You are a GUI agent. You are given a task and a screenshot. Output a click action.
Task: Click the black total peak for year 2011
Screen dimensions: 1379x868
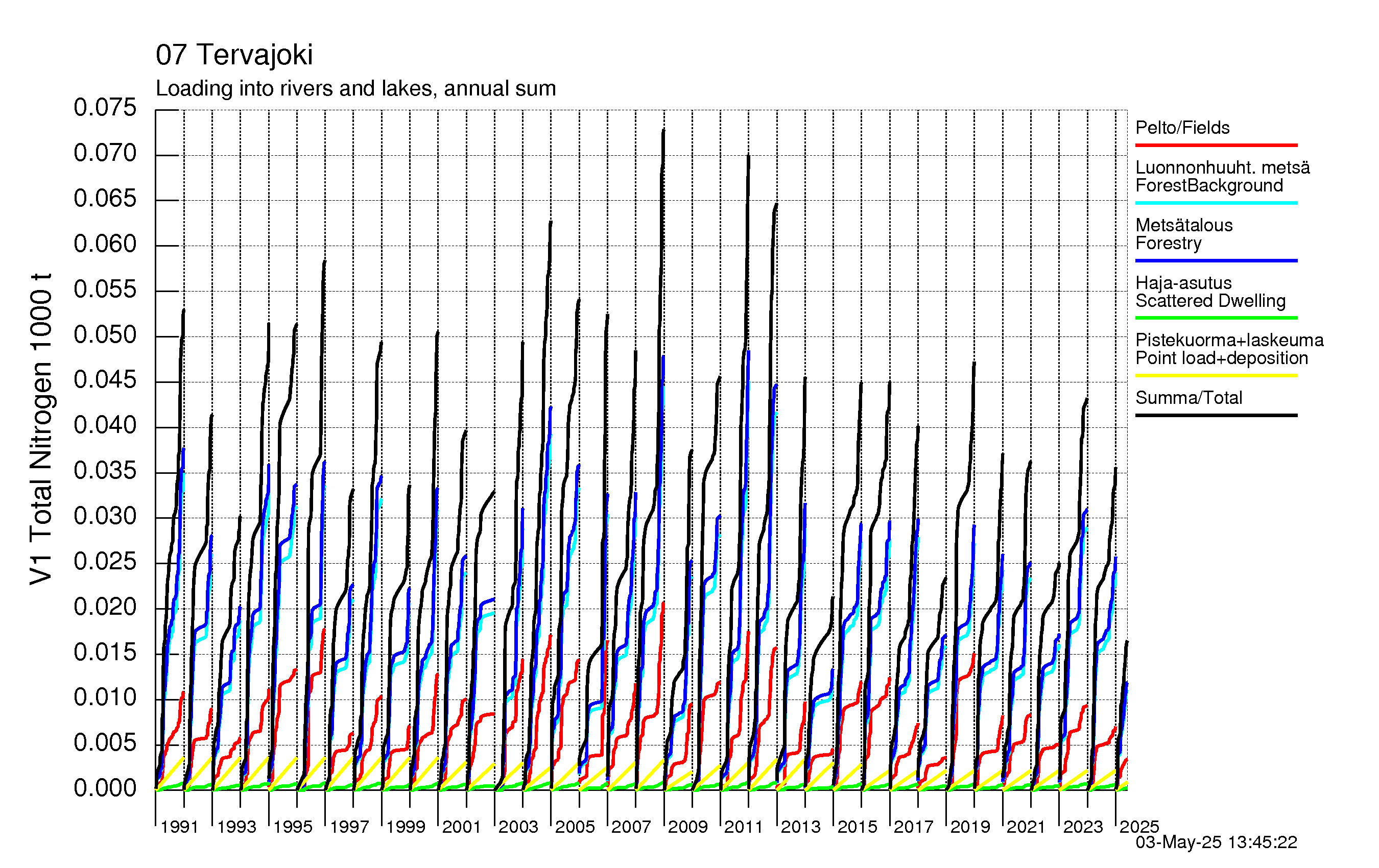pos(748,157)
